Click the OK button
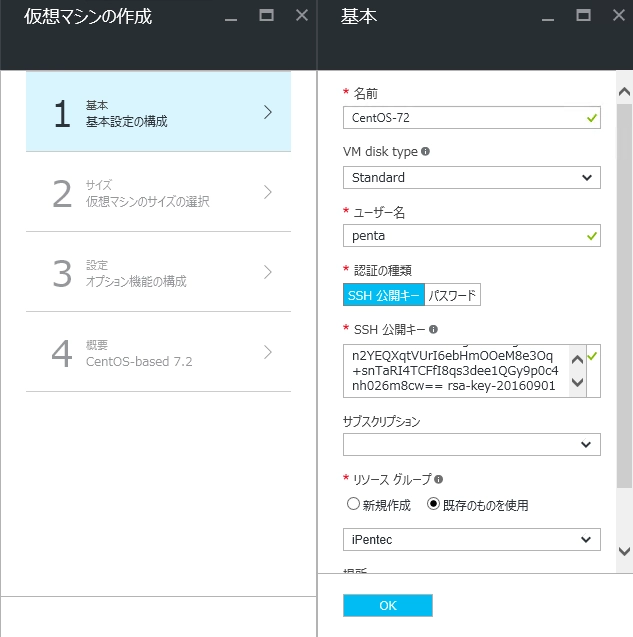This screenshot has height=637, width=633. tap(388, 605)
